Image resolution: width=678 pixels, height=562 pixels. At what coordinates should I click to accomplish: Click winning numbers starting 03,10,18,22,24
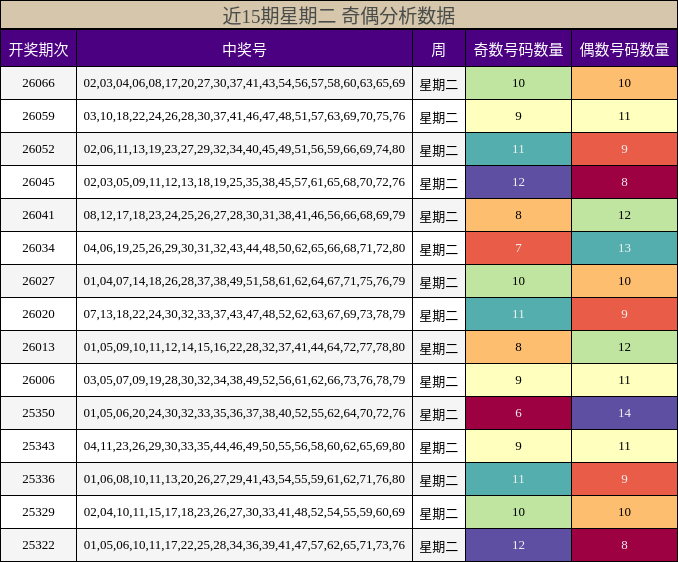[x=244, y=116]
